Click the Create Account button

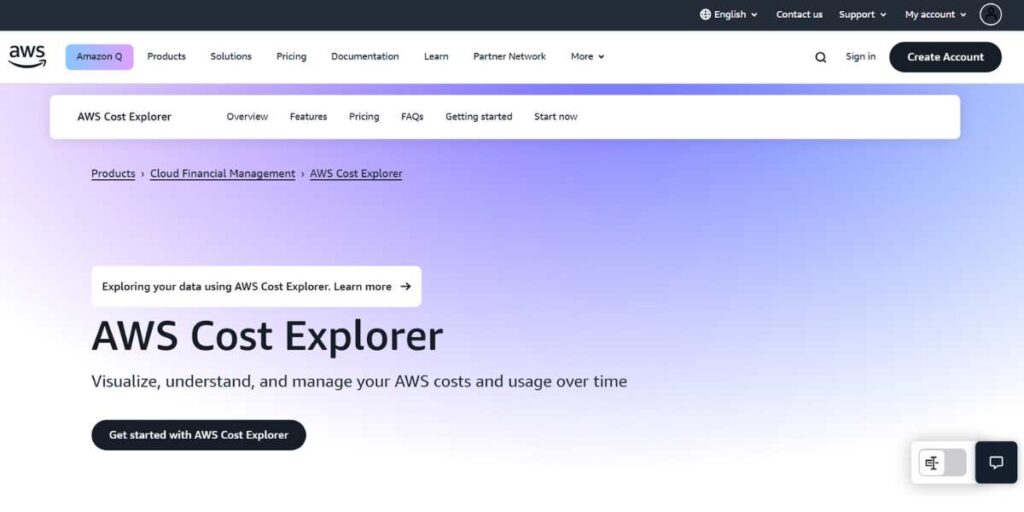945,57
